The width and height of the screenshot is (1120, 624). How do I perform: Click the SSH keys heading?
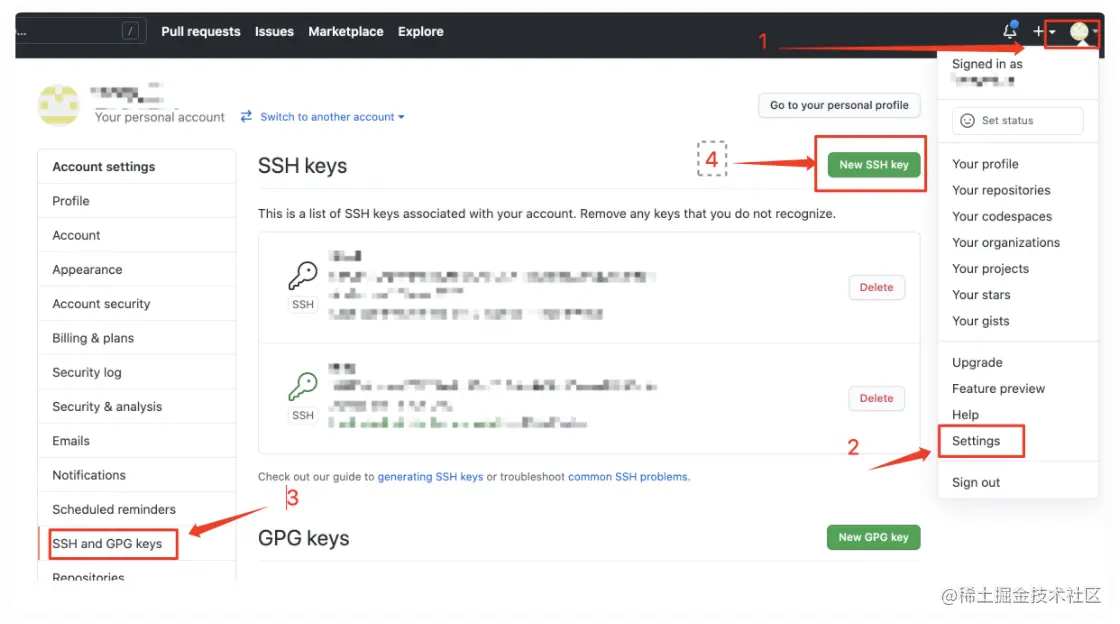(x=302, y=166)
